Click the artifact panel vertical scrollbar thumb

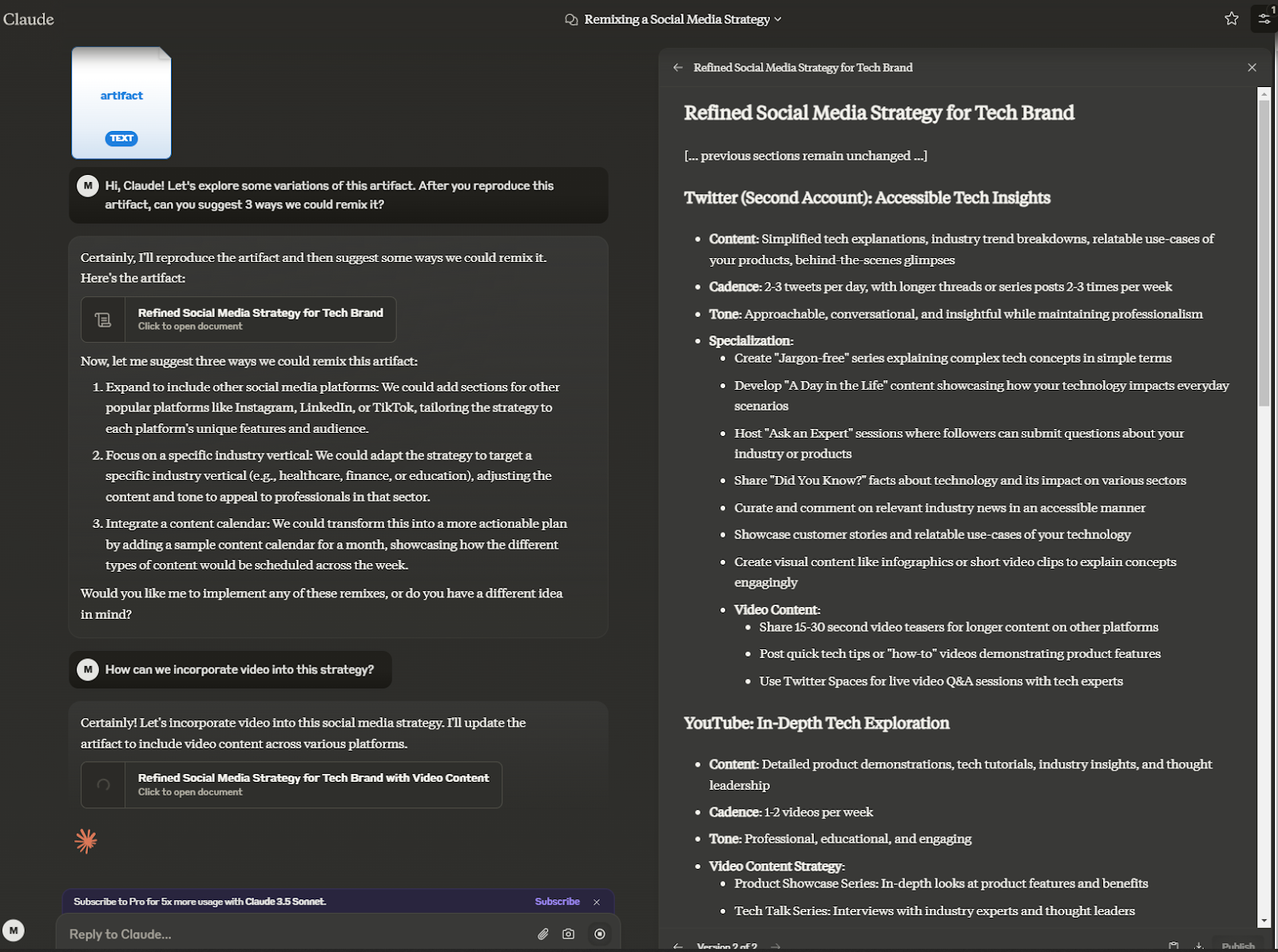point(1264,254)
